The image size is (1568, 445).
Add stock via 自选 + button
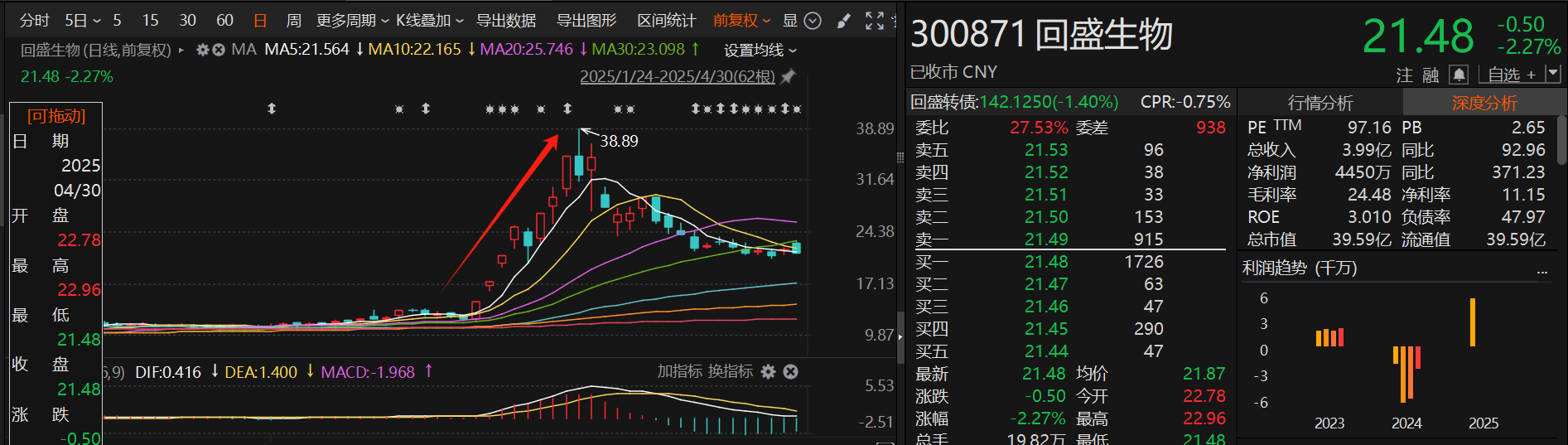pos(1512,75)
